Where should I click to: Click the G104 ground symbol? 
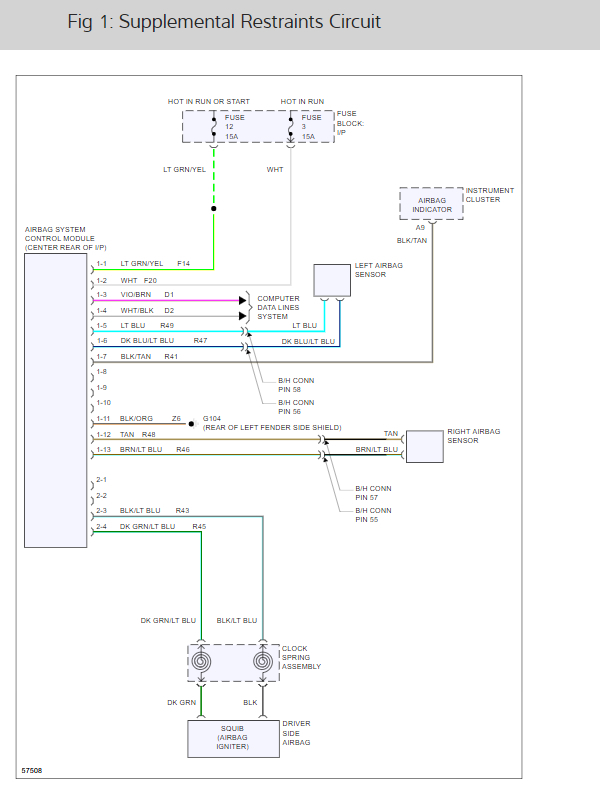pyautogui.click(x=192, y=424)
